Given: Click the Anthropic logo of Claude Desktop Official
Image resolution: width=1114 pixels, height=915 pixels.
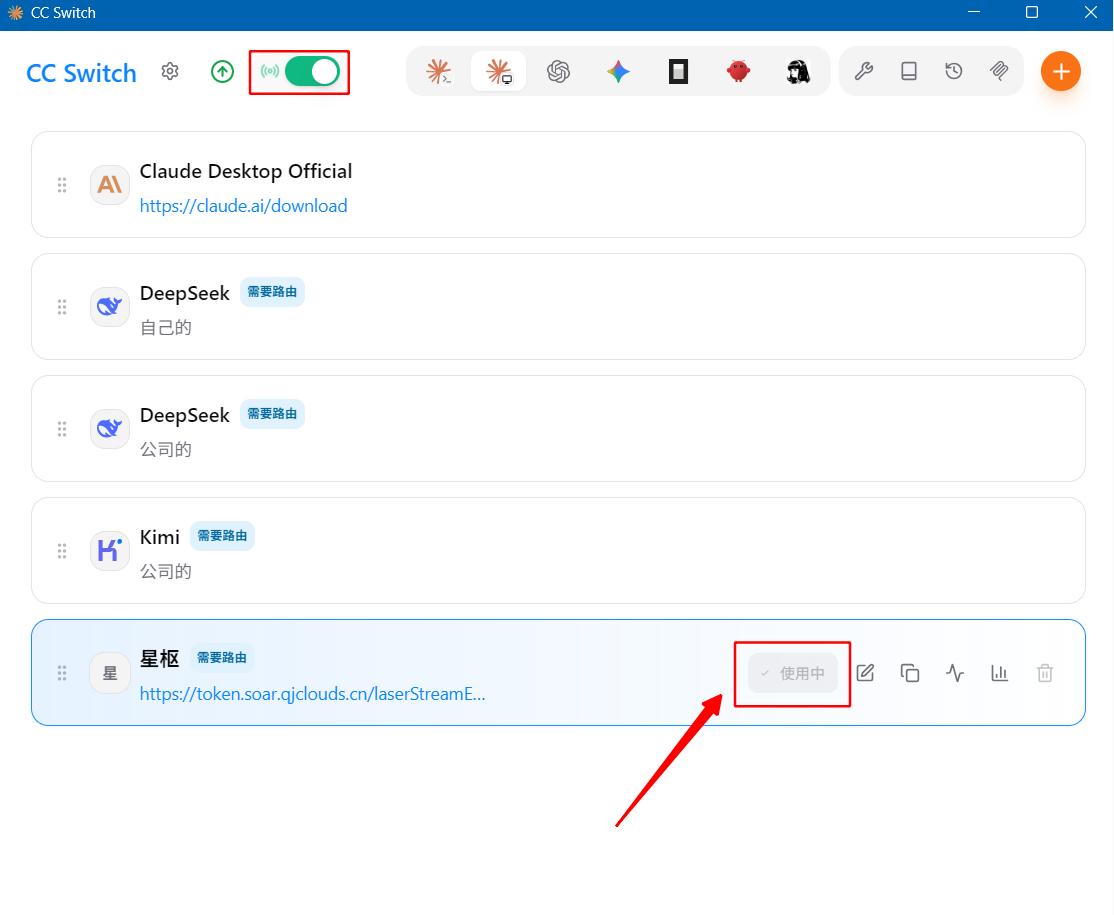Looking at the screenshot, I should [x=109, y=185].
